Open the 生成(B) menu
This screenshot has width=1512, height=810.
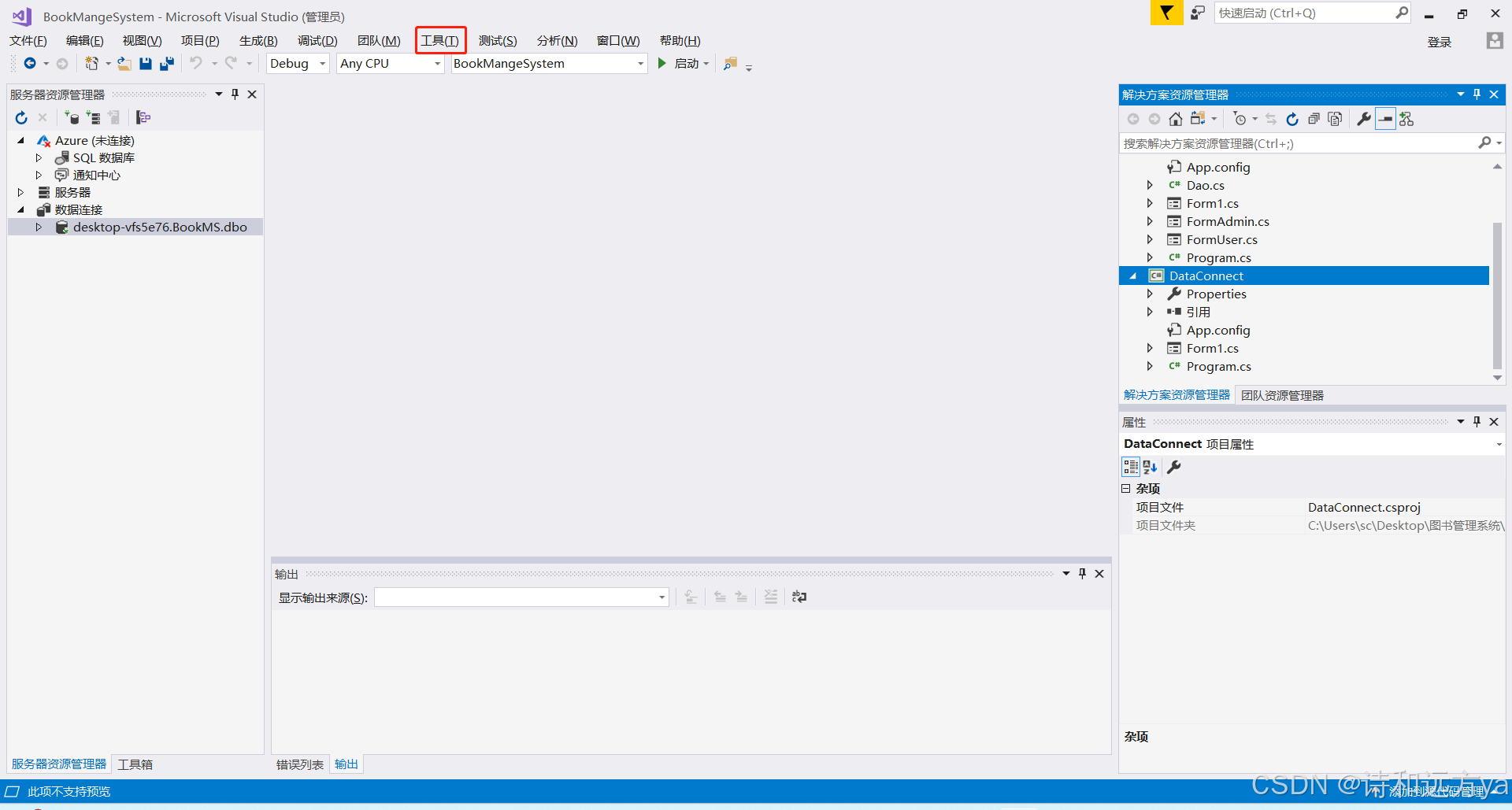click(x=258, y=41)
